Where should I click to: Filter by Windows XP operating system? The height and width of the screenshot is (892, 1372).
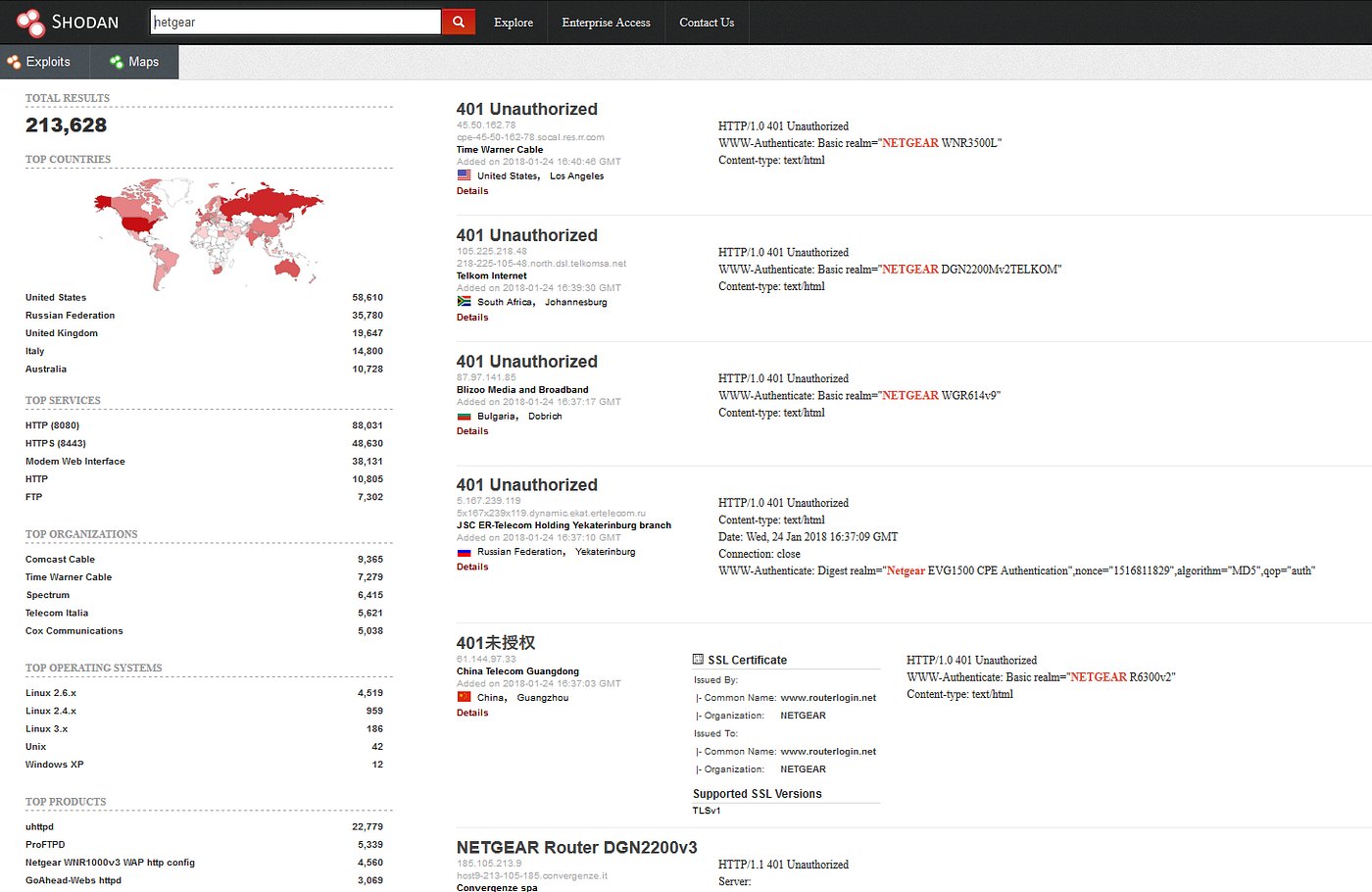55,765
